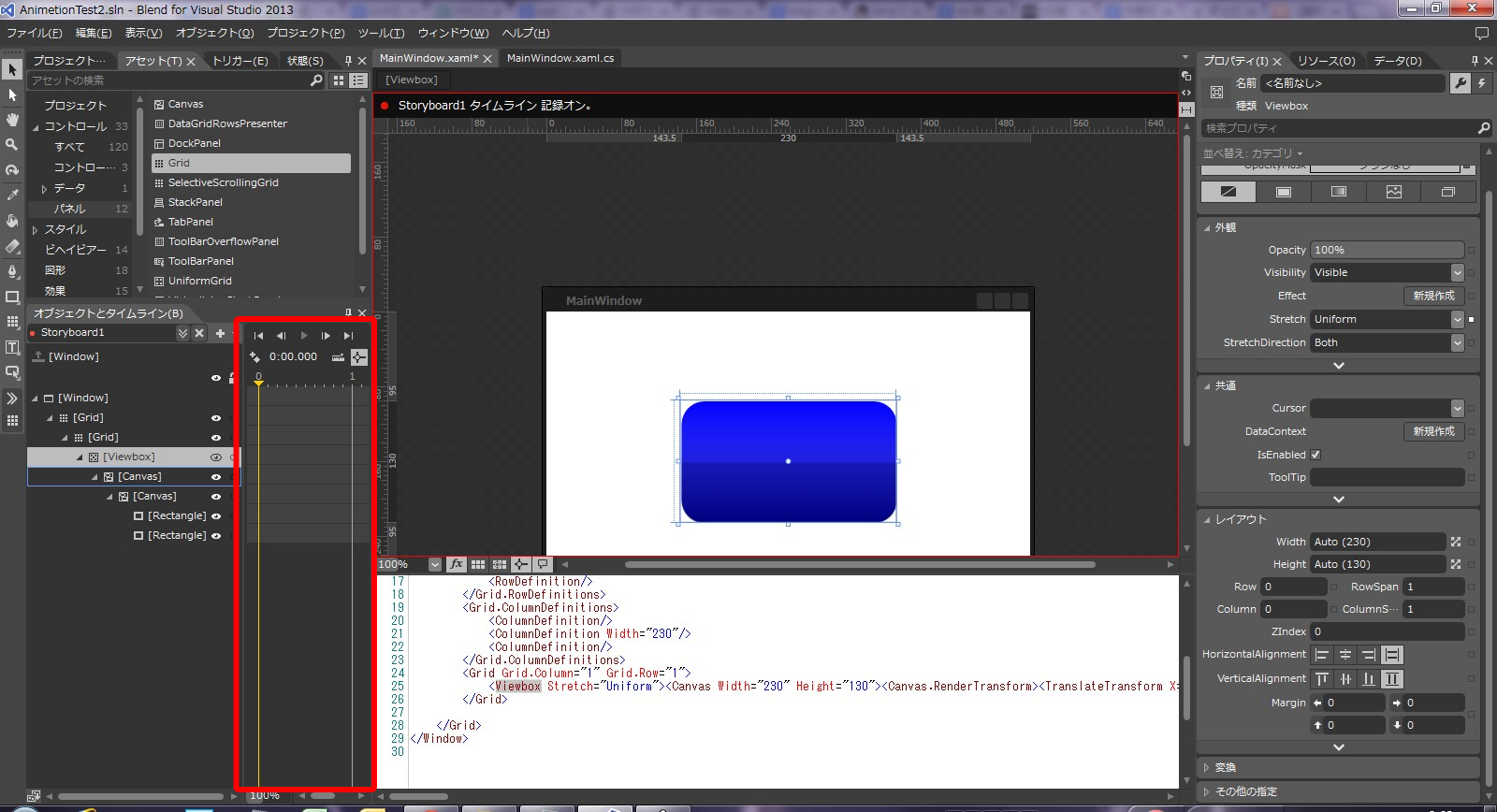Pick the Eyedropper tool

point(12,196)
